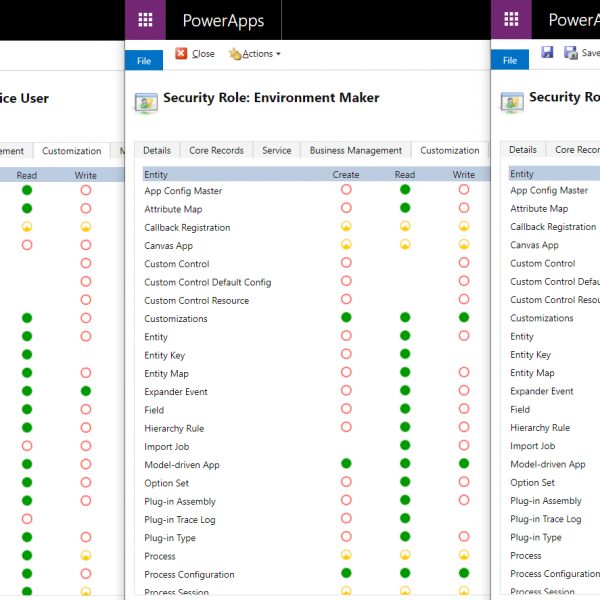Toggle Read privilege for App Config Master

tap(405, 189)
